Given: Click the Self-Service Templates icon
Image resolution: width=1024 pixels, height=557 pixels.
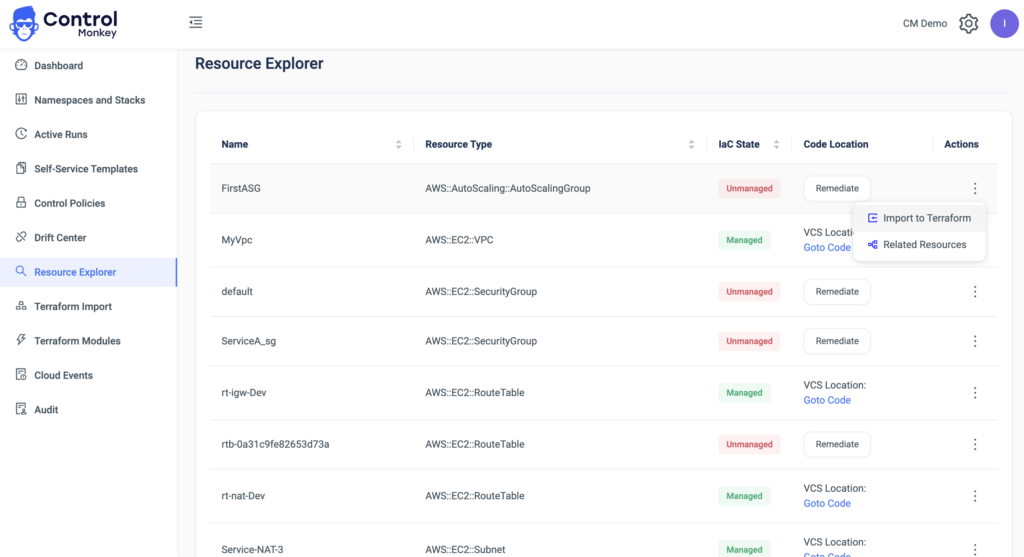Looking at the screenshot, I should 21,168.
